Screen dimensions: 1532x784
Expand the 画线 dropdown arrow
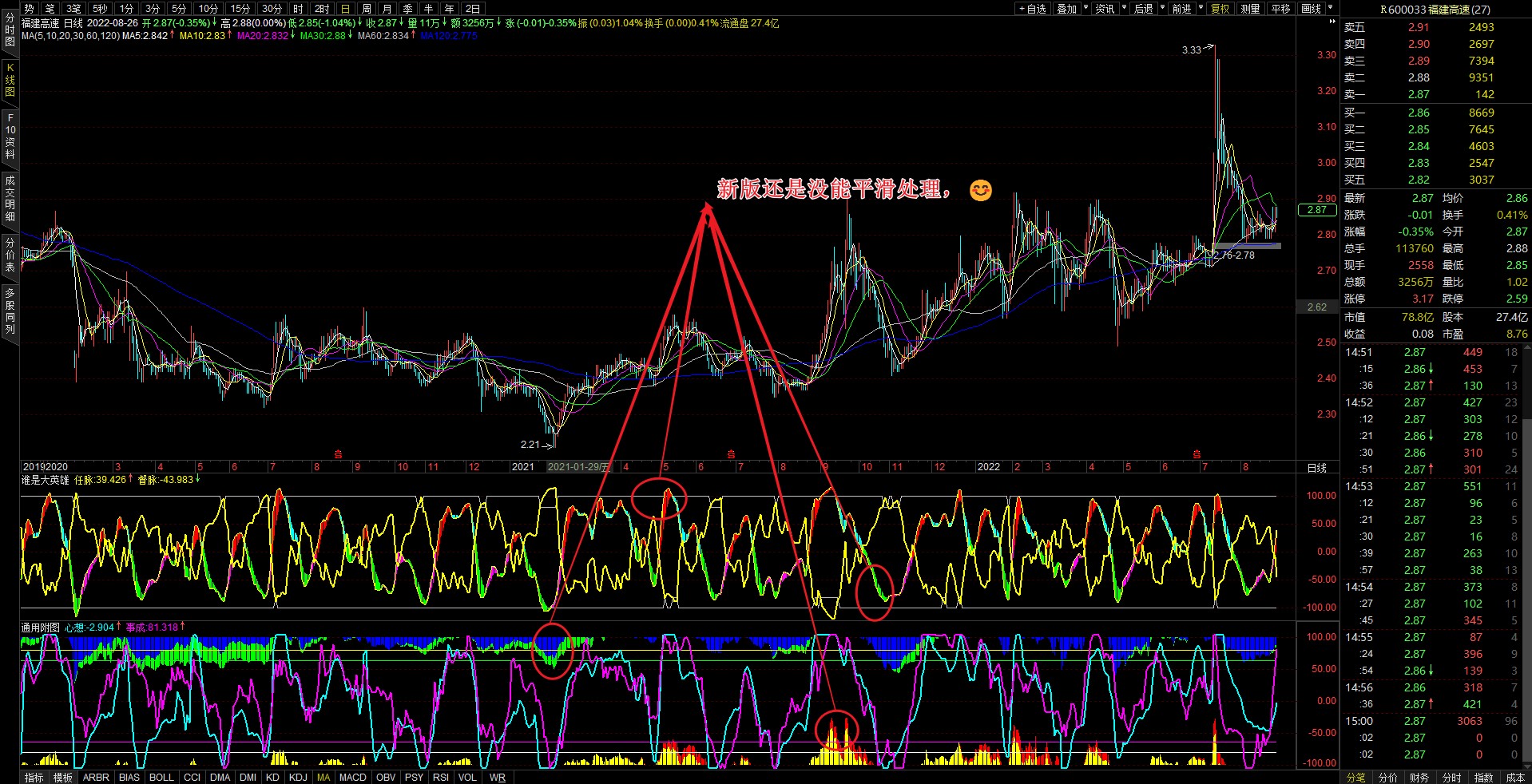(1330, 8)
